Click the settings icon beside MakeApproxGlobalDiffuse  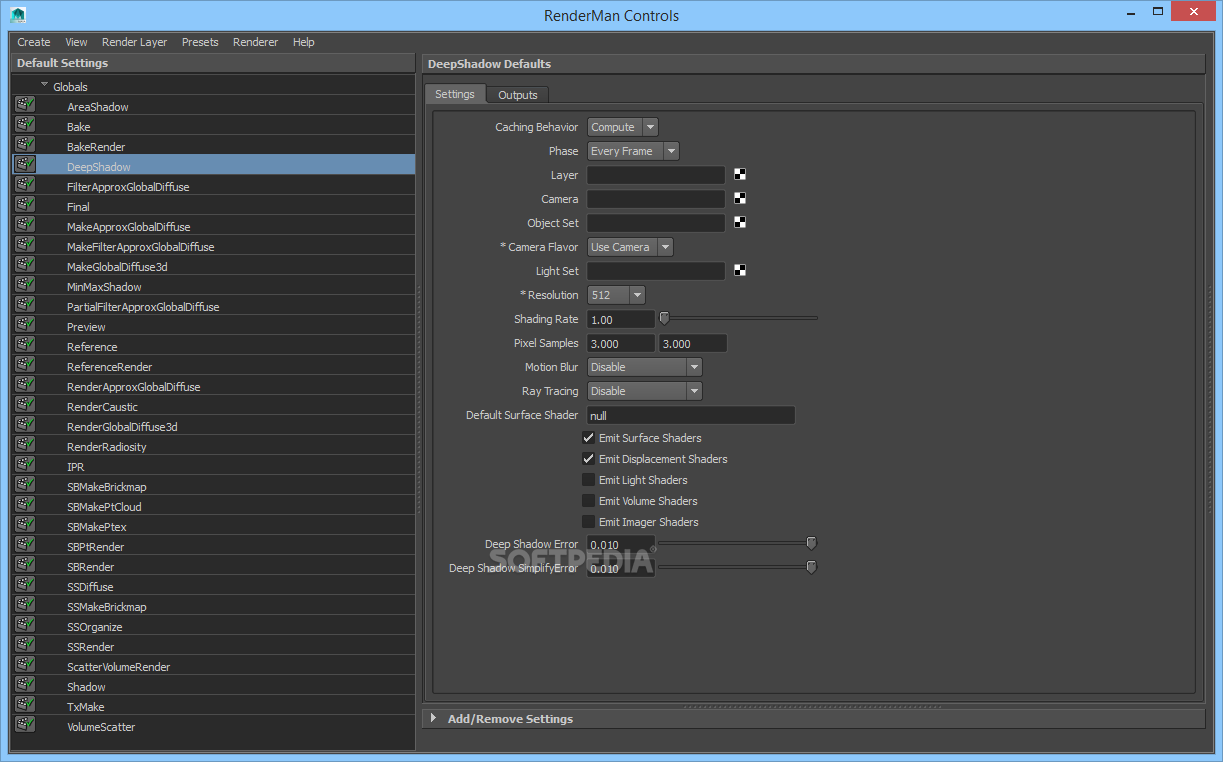[25, 225]
